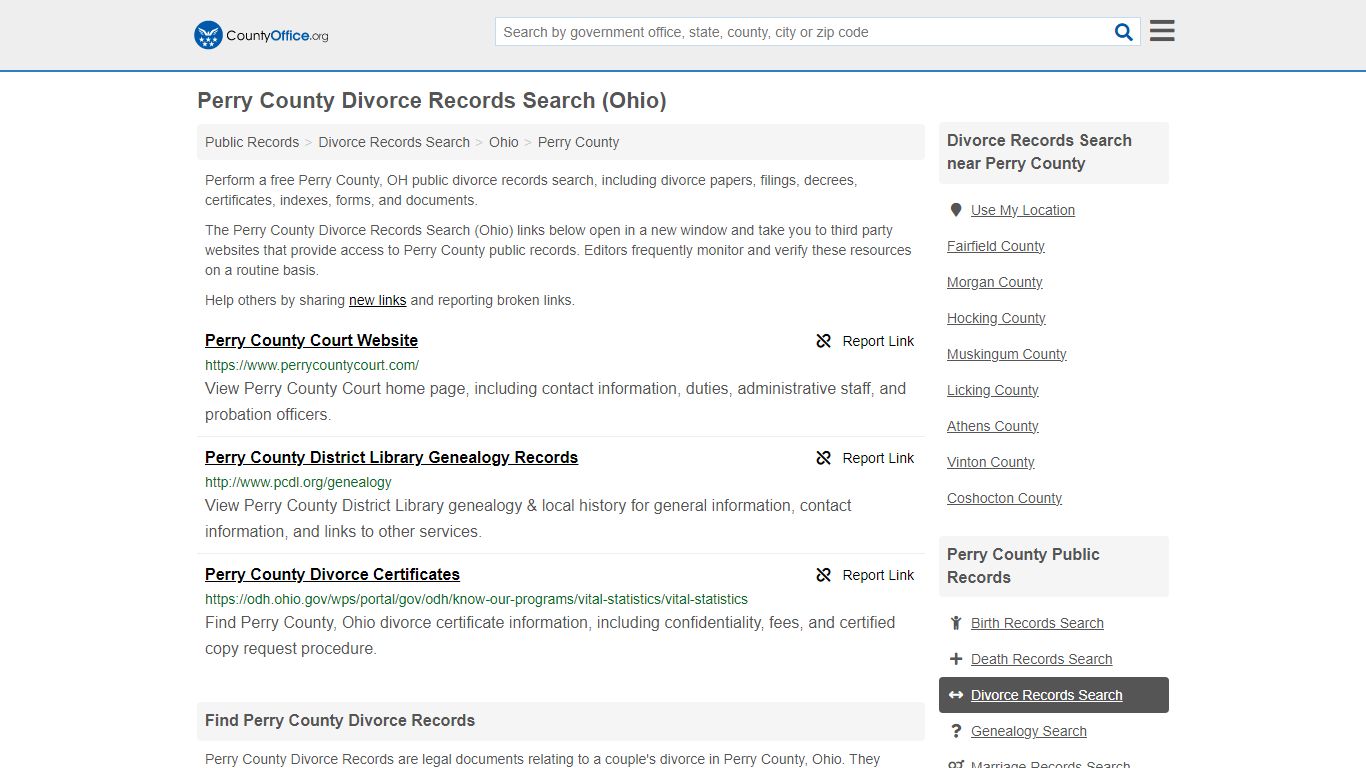The image size is (1366, 768).
Task: Click the magnifier search icon
Action: (1124, 32)
